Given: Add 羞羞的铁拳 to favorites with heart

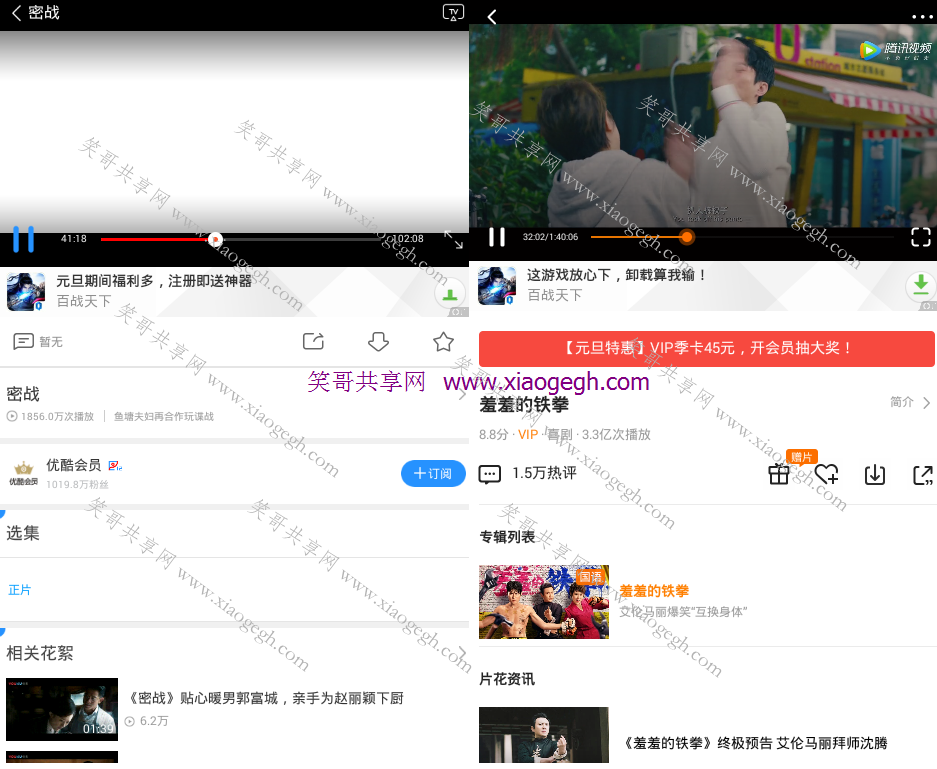Looking at the screenshot, I should [827, 474].
